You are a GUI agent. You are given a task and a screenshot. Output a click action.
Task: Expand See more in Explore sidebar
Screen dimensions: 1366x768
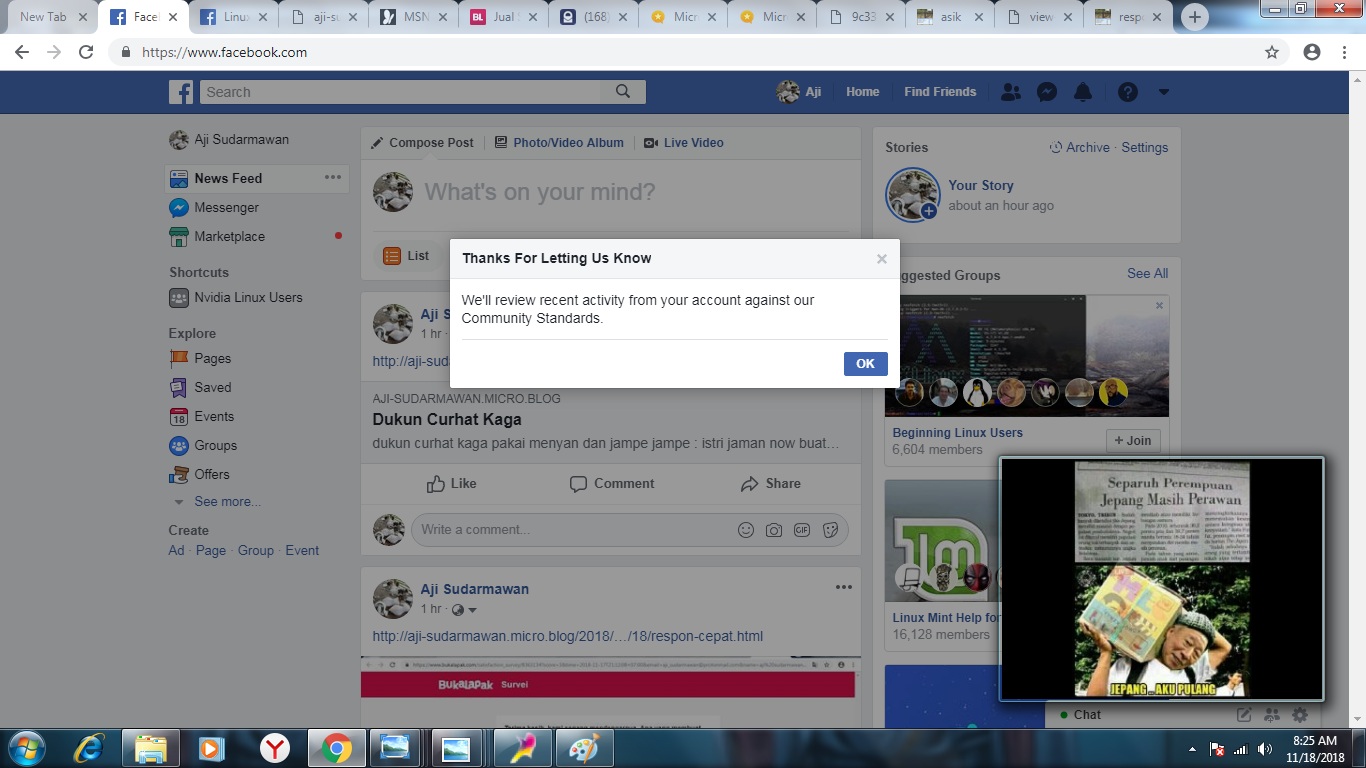tap(227, 502)
